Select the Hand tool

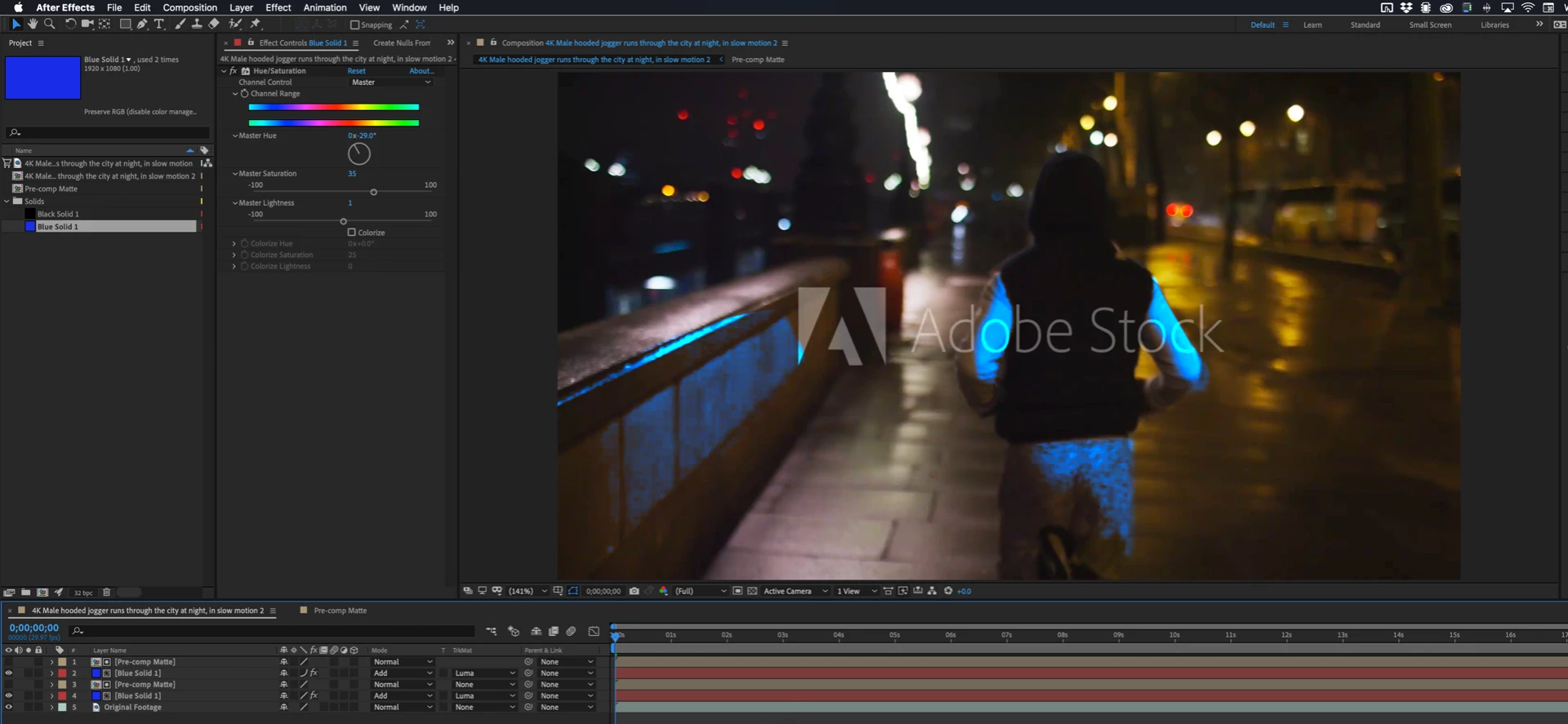coord(33,24)
